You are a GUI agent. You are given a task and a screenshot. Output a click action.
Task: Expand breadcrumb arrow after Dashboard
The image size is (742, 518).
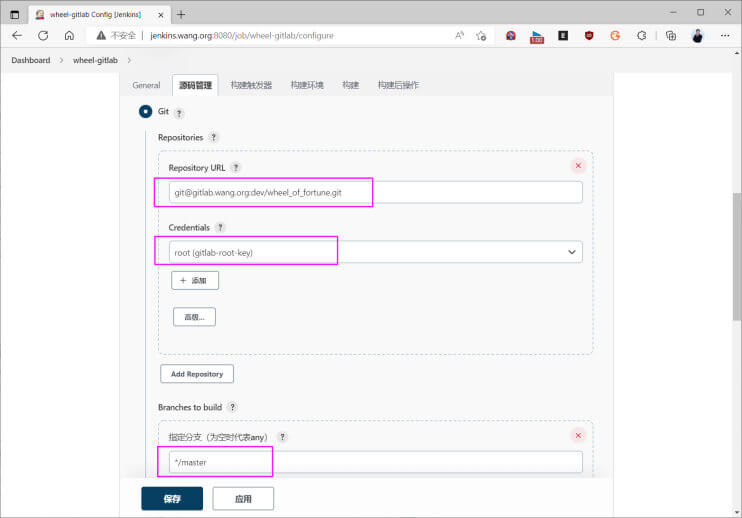click(62, 61)
